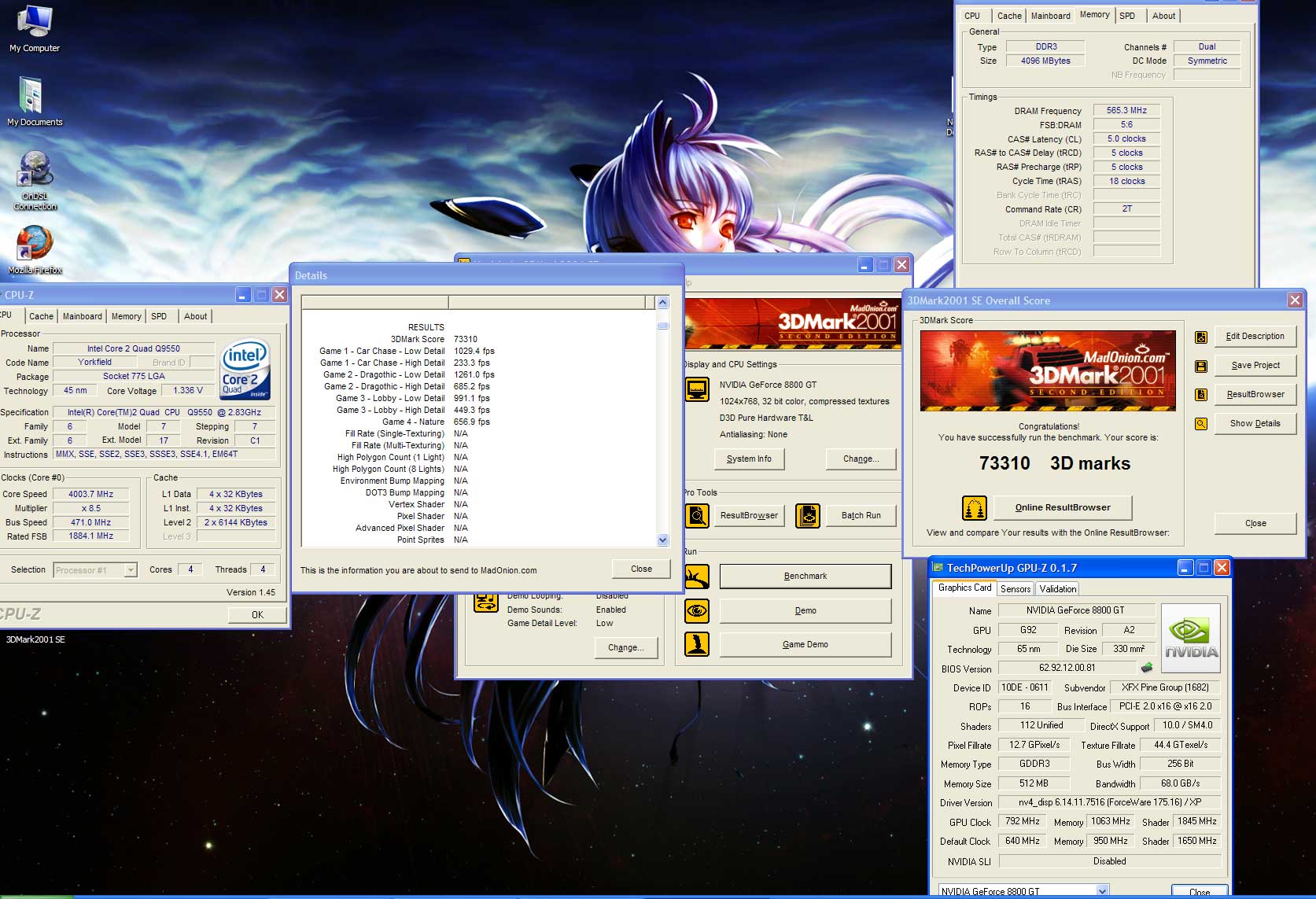Click Close button in Overall Score window
1316x899 pixels.
[x=1255, y=523]
